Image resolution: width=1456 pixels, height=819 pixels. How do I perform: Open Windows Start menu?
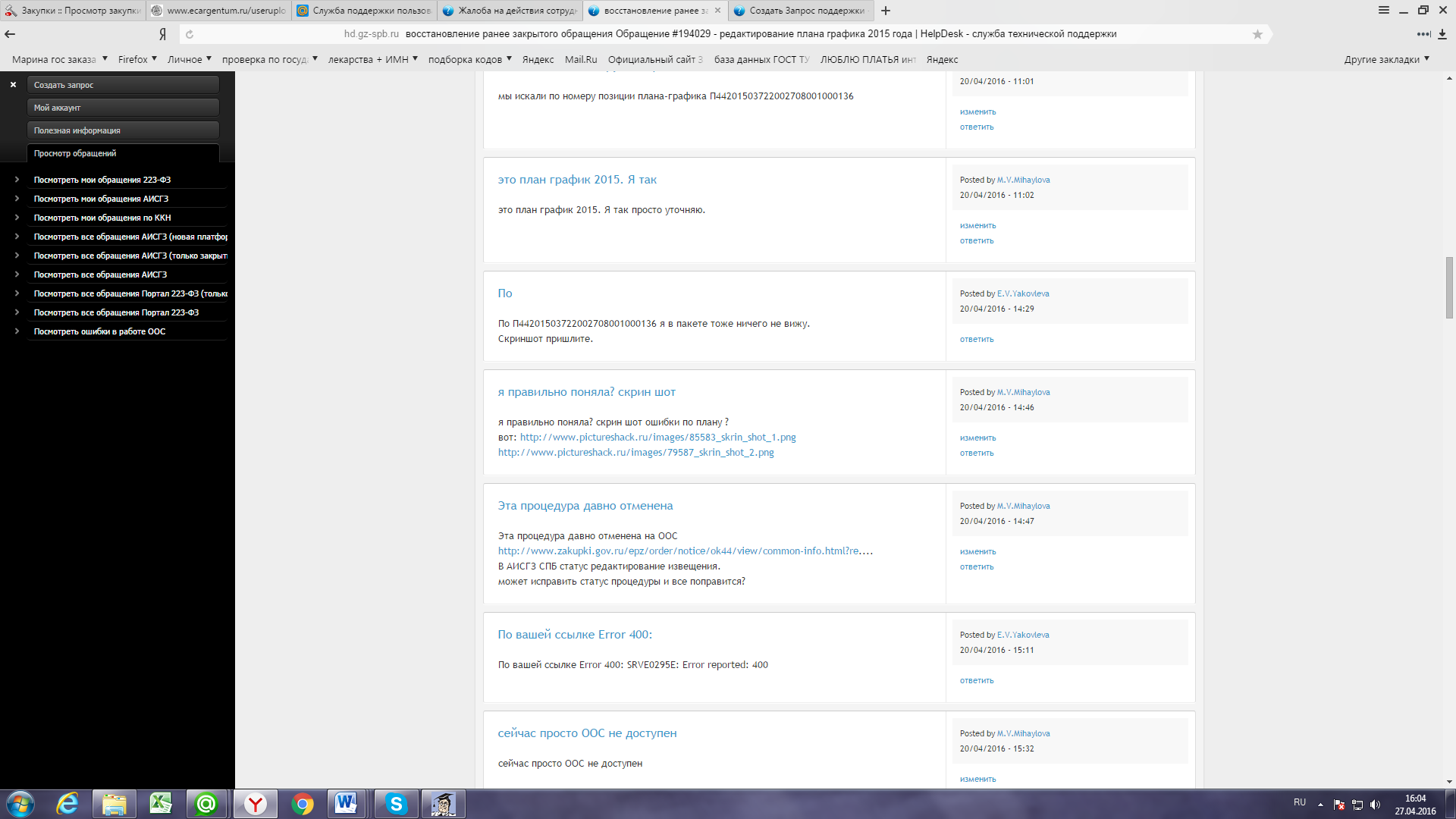pyautogui.click(x=20, y=804)
